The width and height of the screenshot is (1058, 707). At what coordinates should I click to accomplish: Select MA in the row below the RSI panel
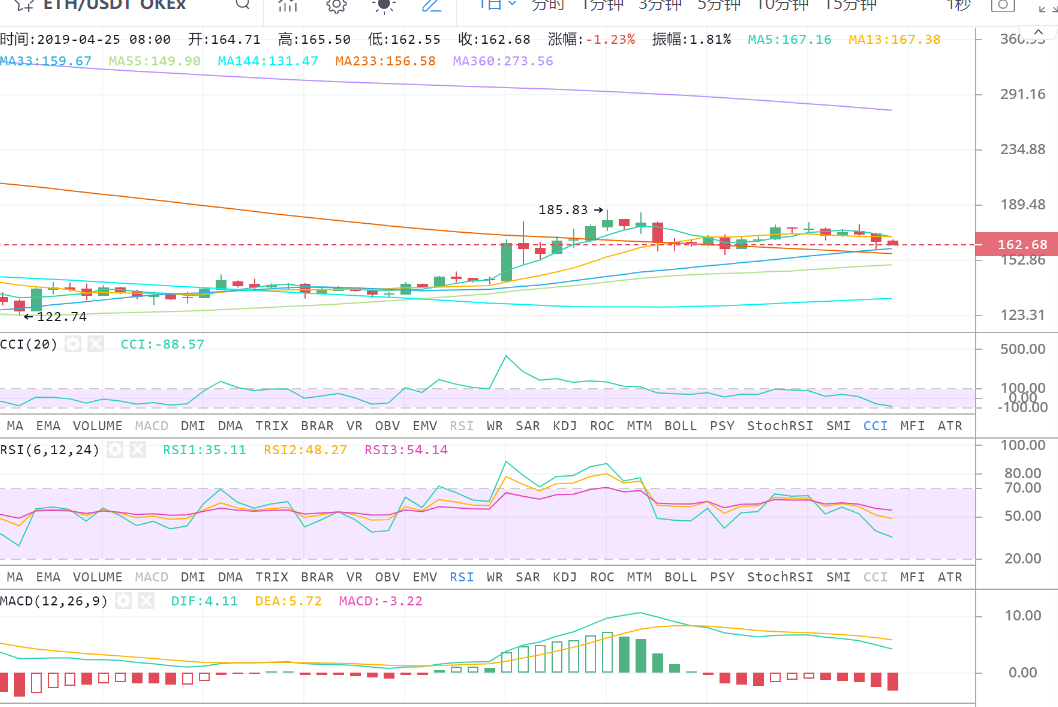pyautogui.click(x=15, y=577)
